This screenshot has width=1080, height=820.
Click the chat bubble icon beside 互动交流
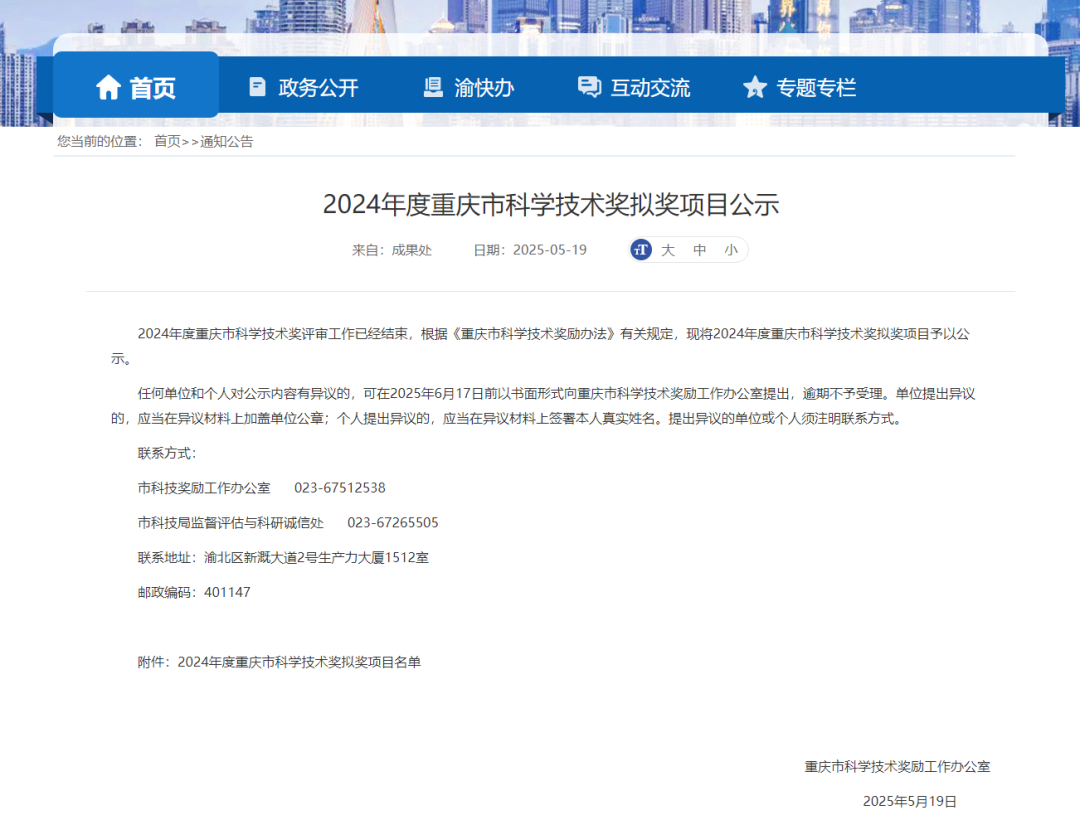589,87
